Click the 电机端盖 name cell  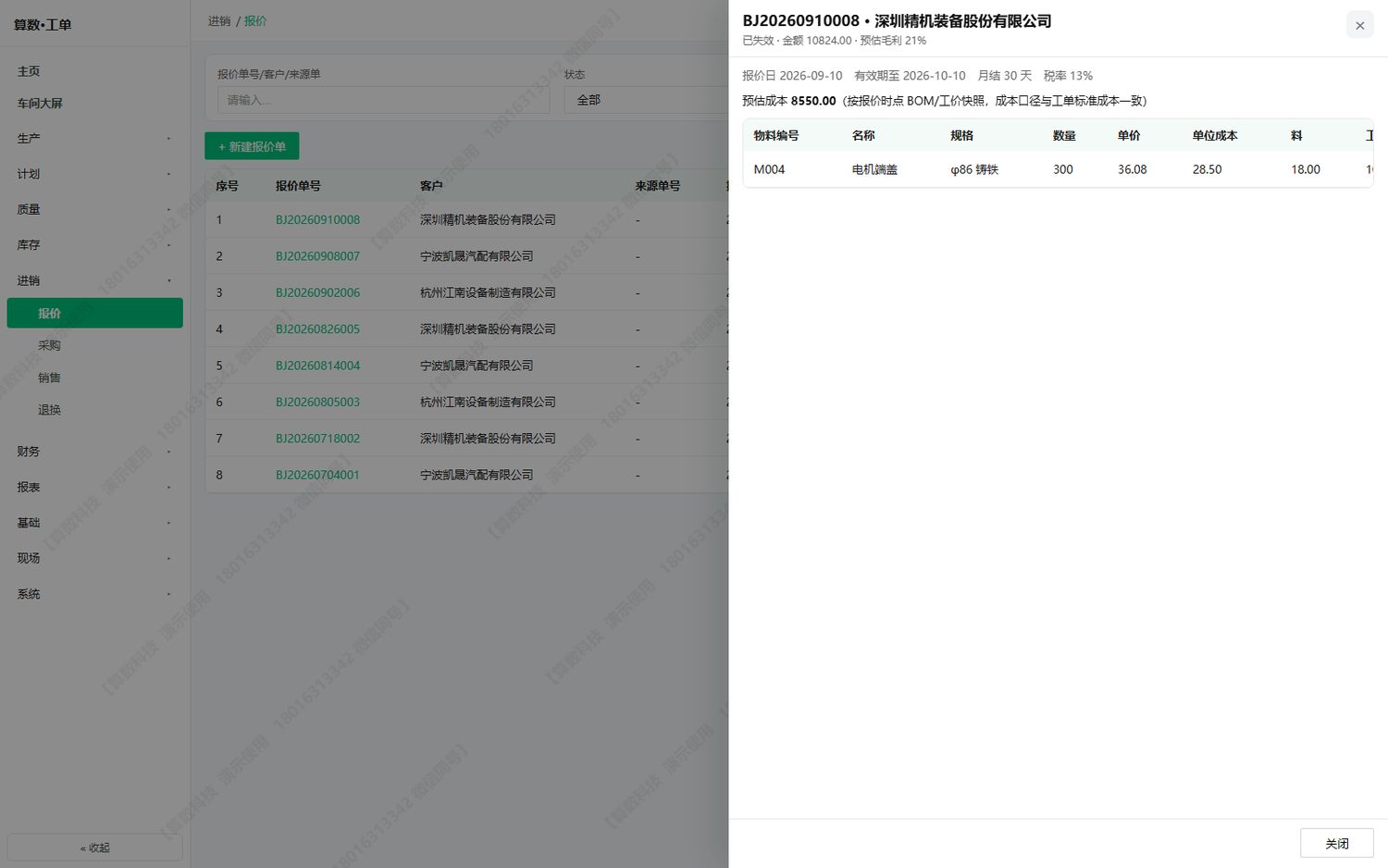pyautogui.click(x=874, y=169)
